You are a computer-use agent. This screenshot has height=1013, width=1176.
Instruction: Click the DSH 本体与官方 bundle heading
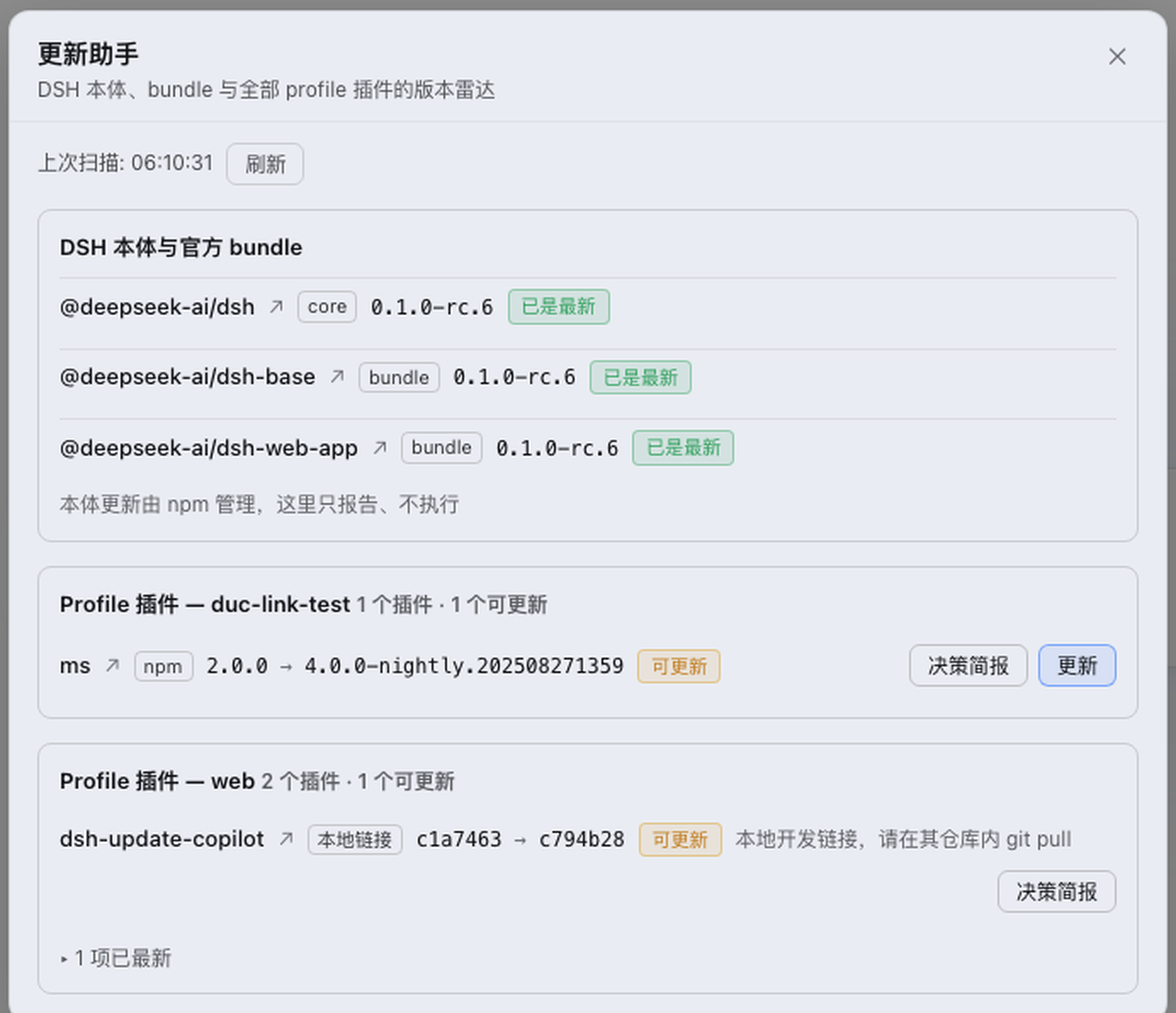click(x=181, y=247)
